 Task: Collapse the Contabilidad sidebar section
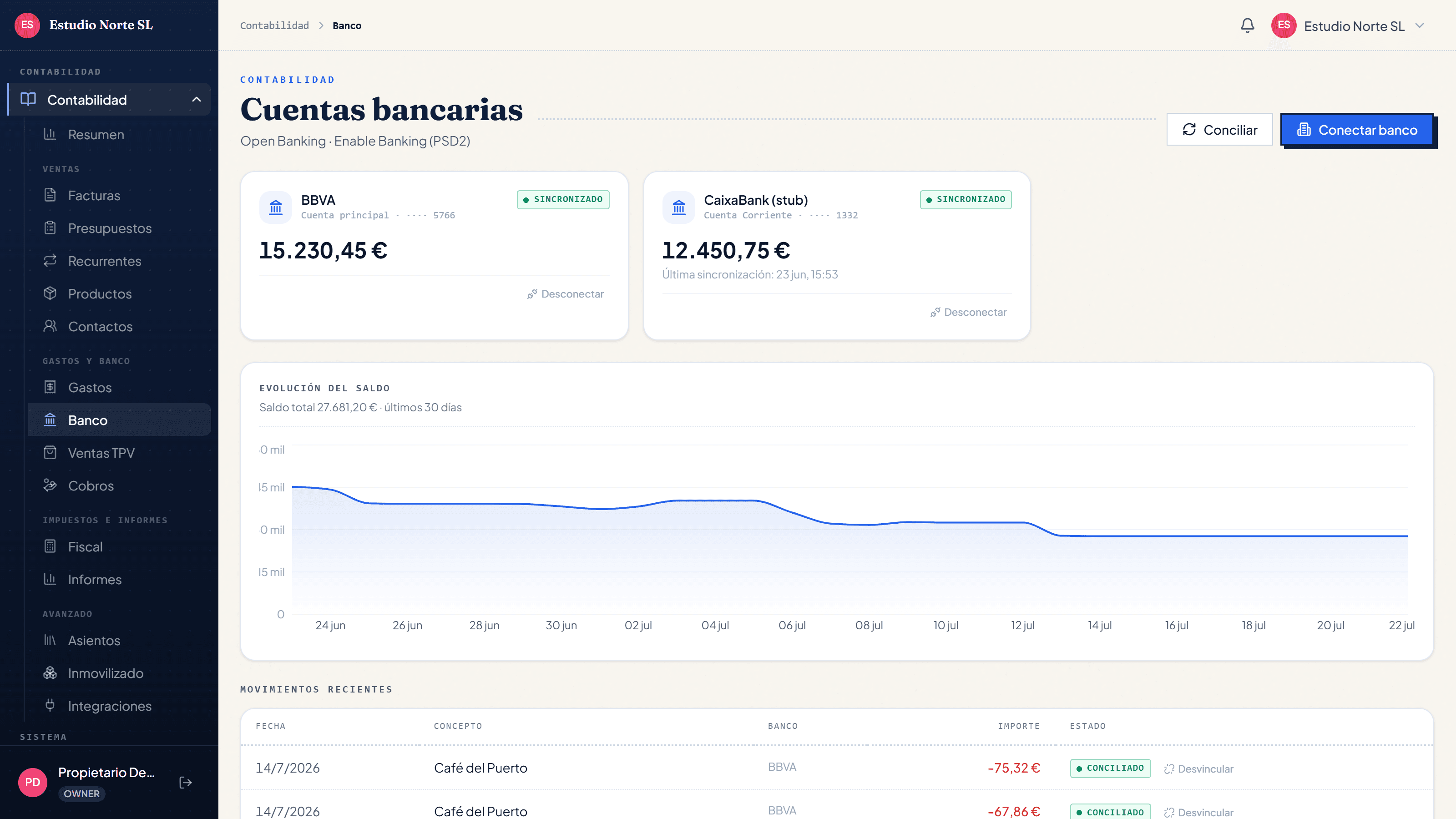pos(197,100)
